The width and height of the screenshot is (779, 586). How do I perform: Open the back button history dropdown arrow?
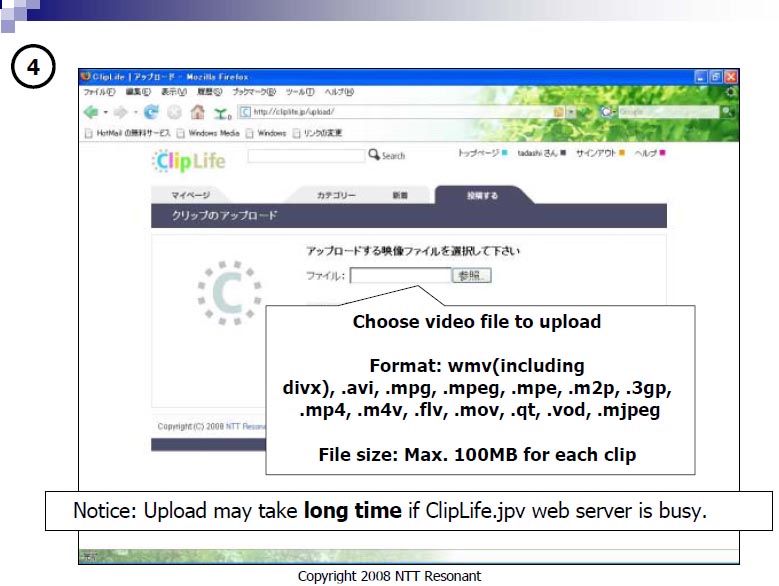(106, 113)
